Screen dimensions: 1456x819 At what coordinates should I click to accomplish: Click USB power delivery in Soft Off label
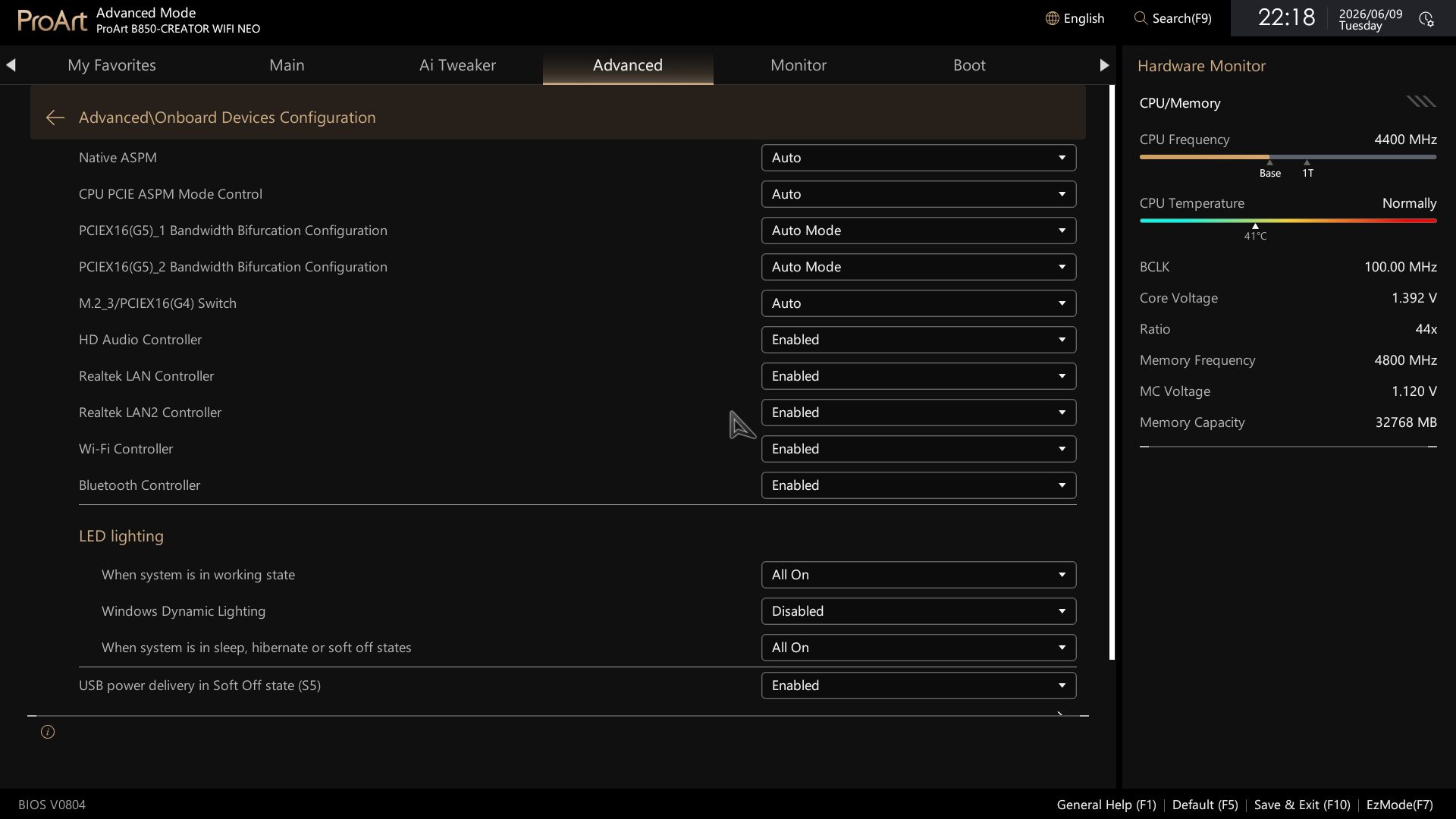199,686
